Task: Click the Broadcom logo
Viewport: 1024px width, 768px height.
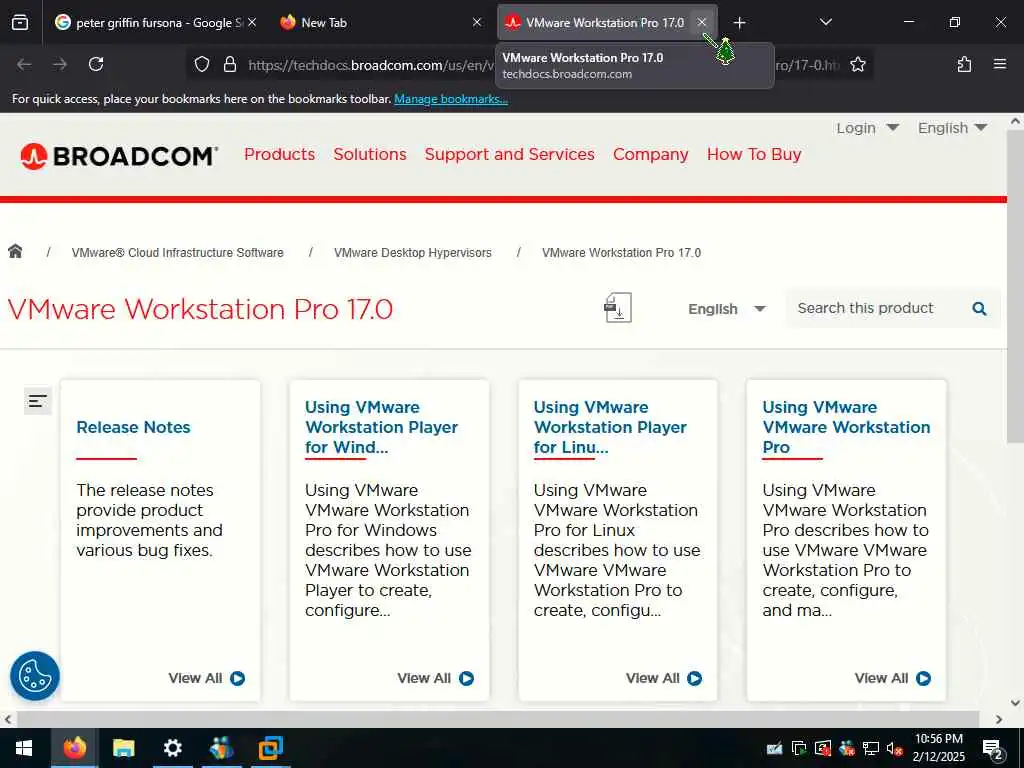Action: click(x=118, y=156)
